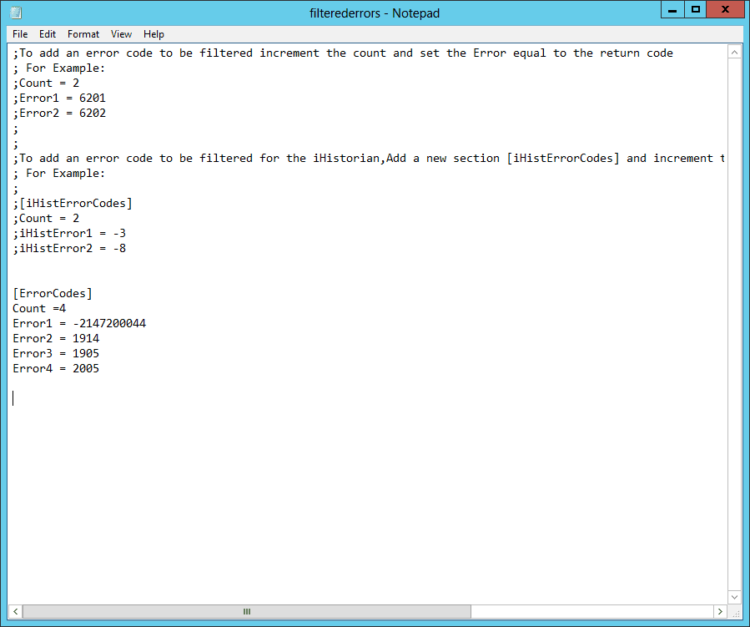This screenshot has width=750, height=627.
Task: Click the vertical scrollbar down arrow
Action: coord(735,596)
